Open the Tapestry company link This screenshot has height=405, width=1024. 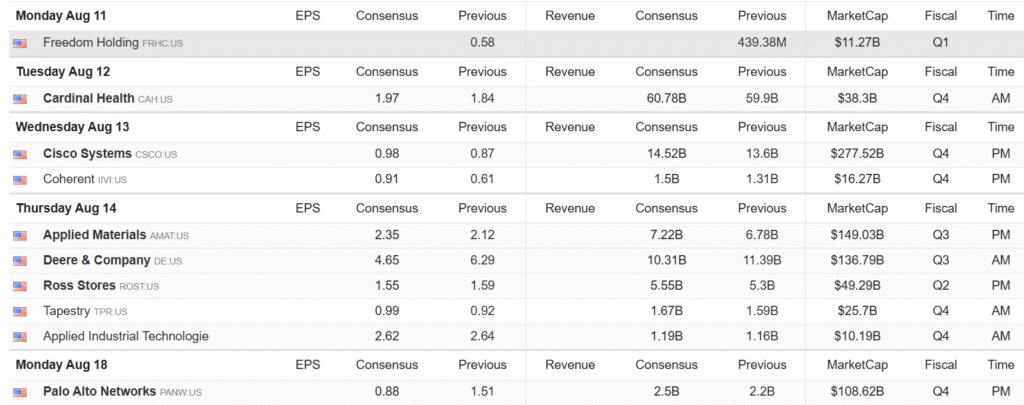[x=66, y=311]
